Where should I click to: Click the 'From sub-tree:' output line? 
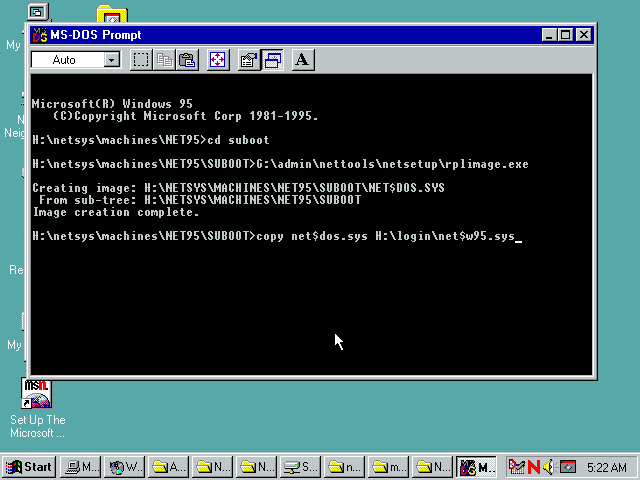[x=200, y=200]
